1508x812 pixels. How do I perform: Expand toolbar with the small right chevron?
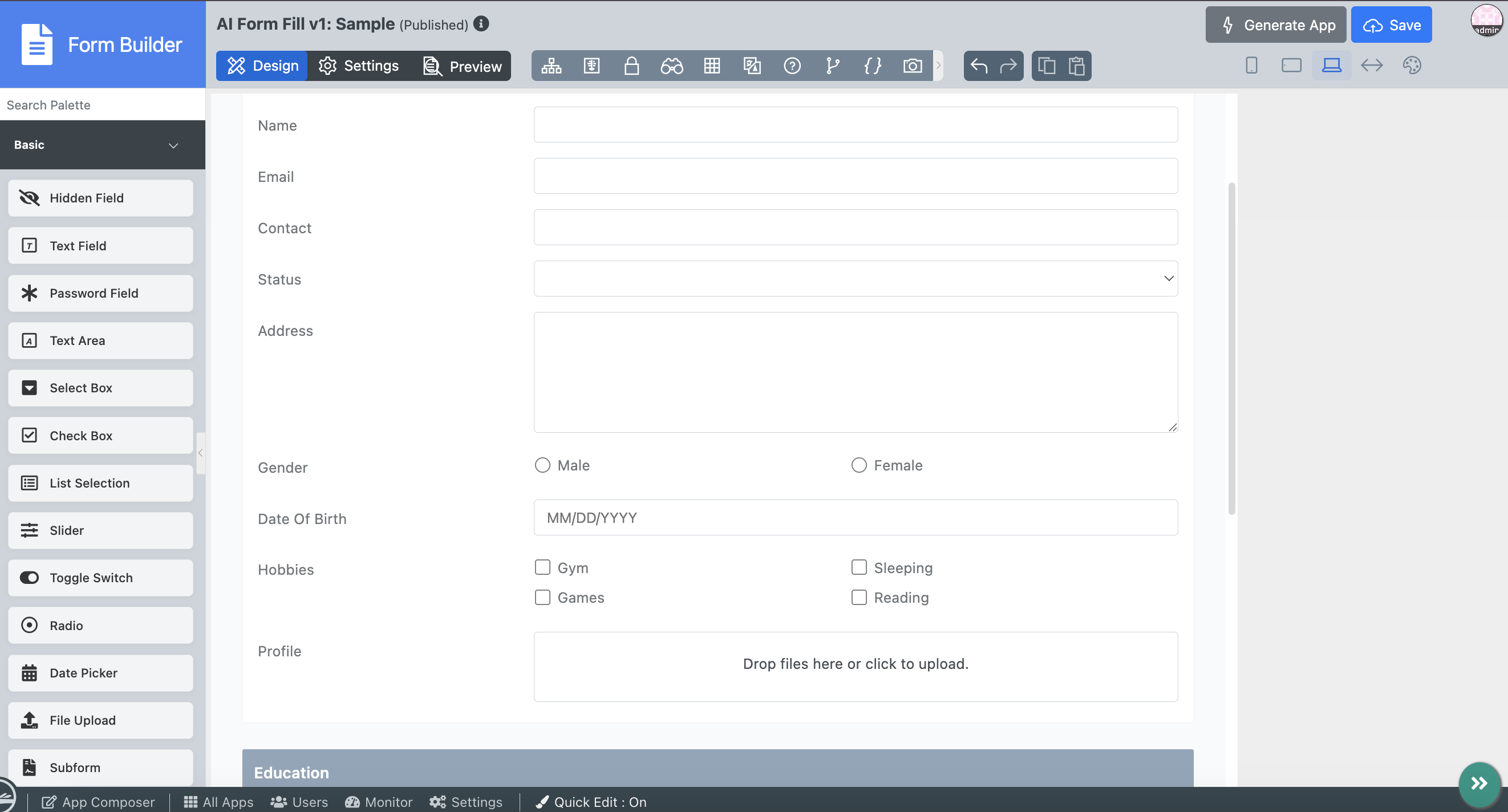[x=938, y=66]
